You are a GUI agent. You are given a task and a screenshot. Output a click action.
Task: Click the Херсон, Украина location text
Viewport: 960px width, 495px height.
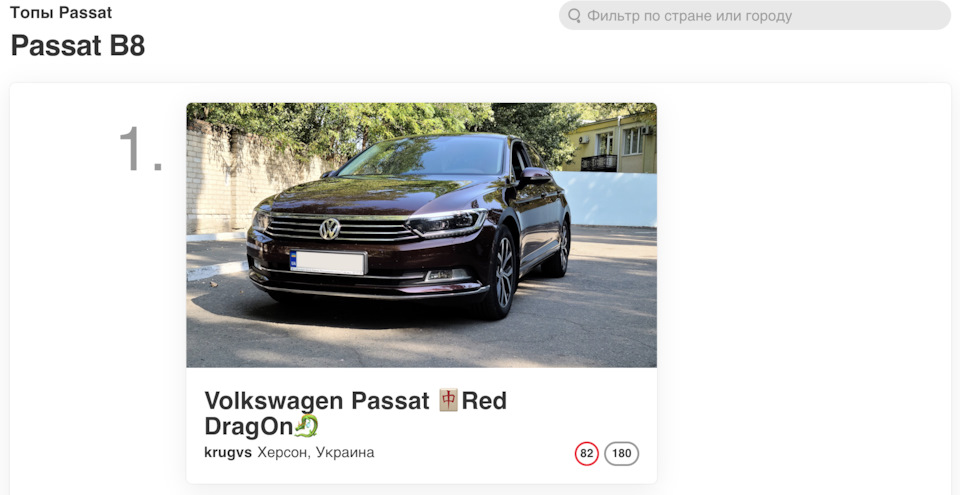click(x=316, y=453)
